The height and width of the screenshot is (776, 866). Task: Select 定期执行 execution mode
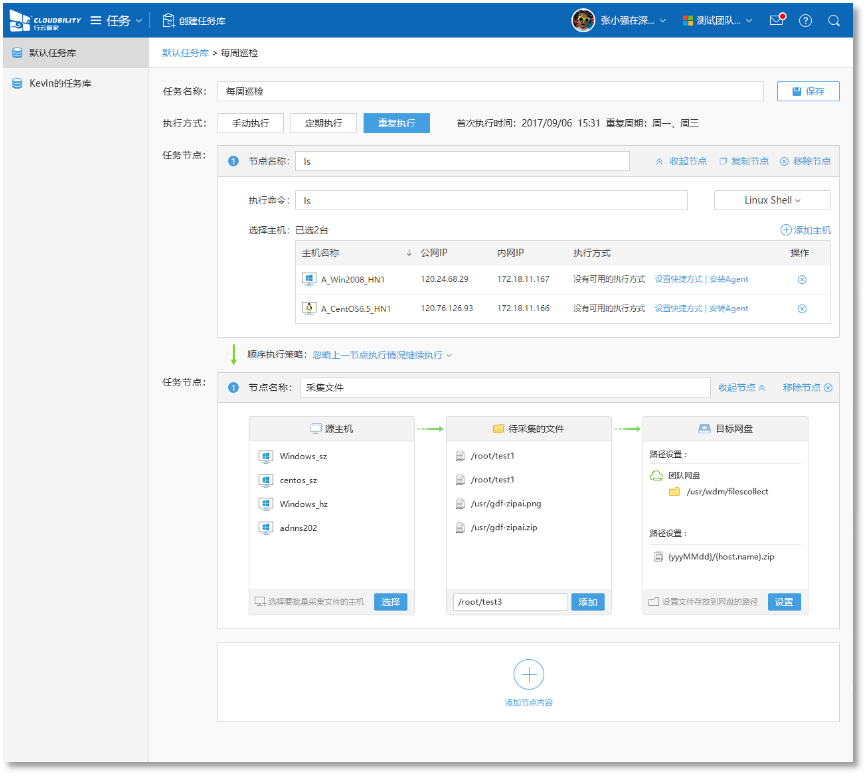[323, 123]
